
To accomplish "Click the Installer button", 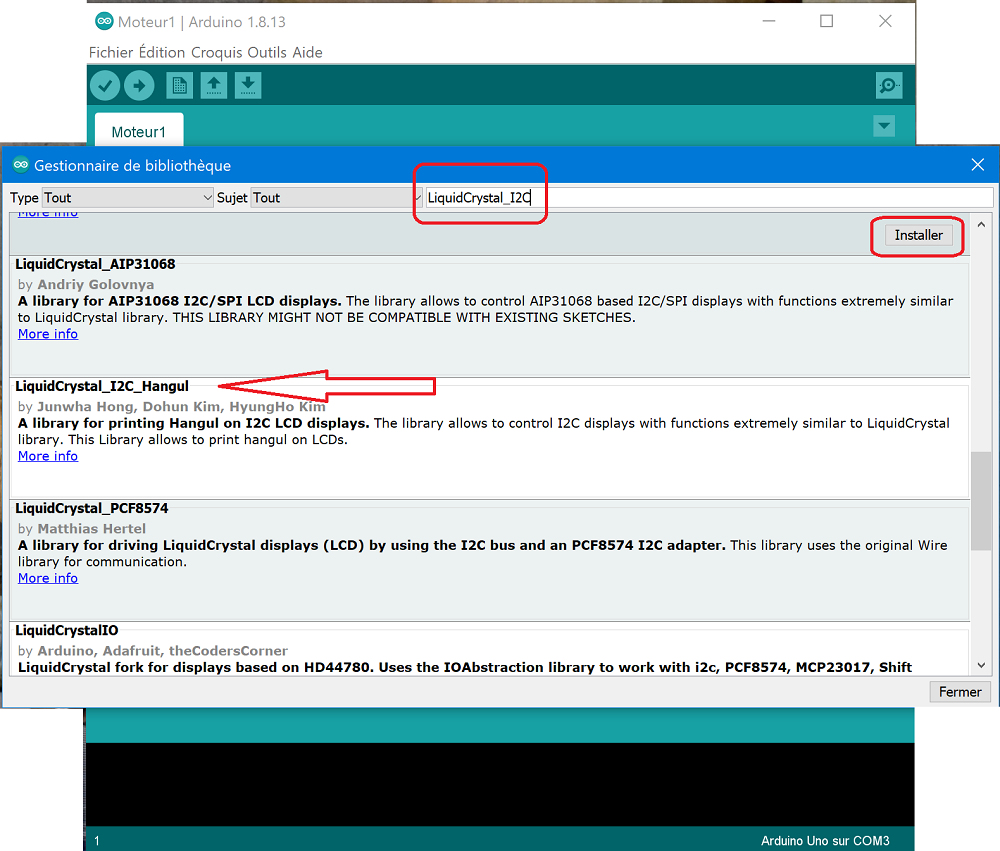I will click(918, 235).
